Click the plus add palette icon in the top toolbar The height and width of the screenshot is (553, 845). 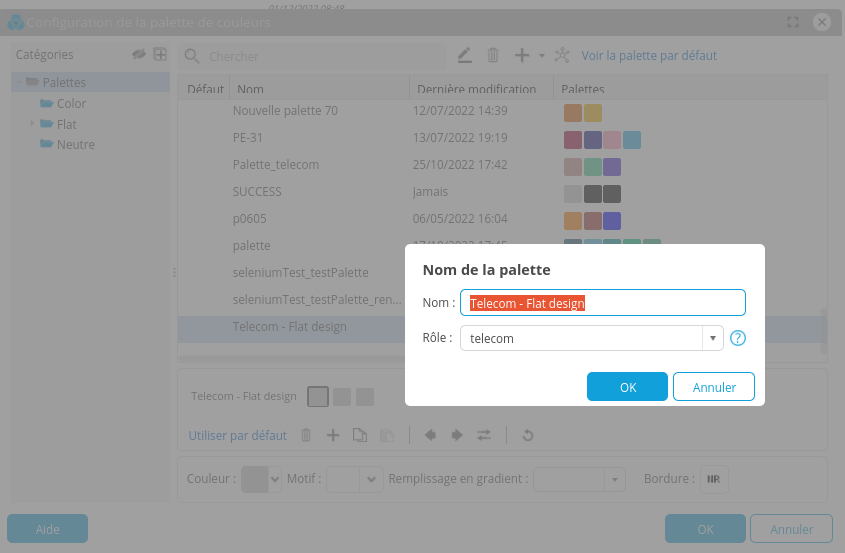click(522, 55)
